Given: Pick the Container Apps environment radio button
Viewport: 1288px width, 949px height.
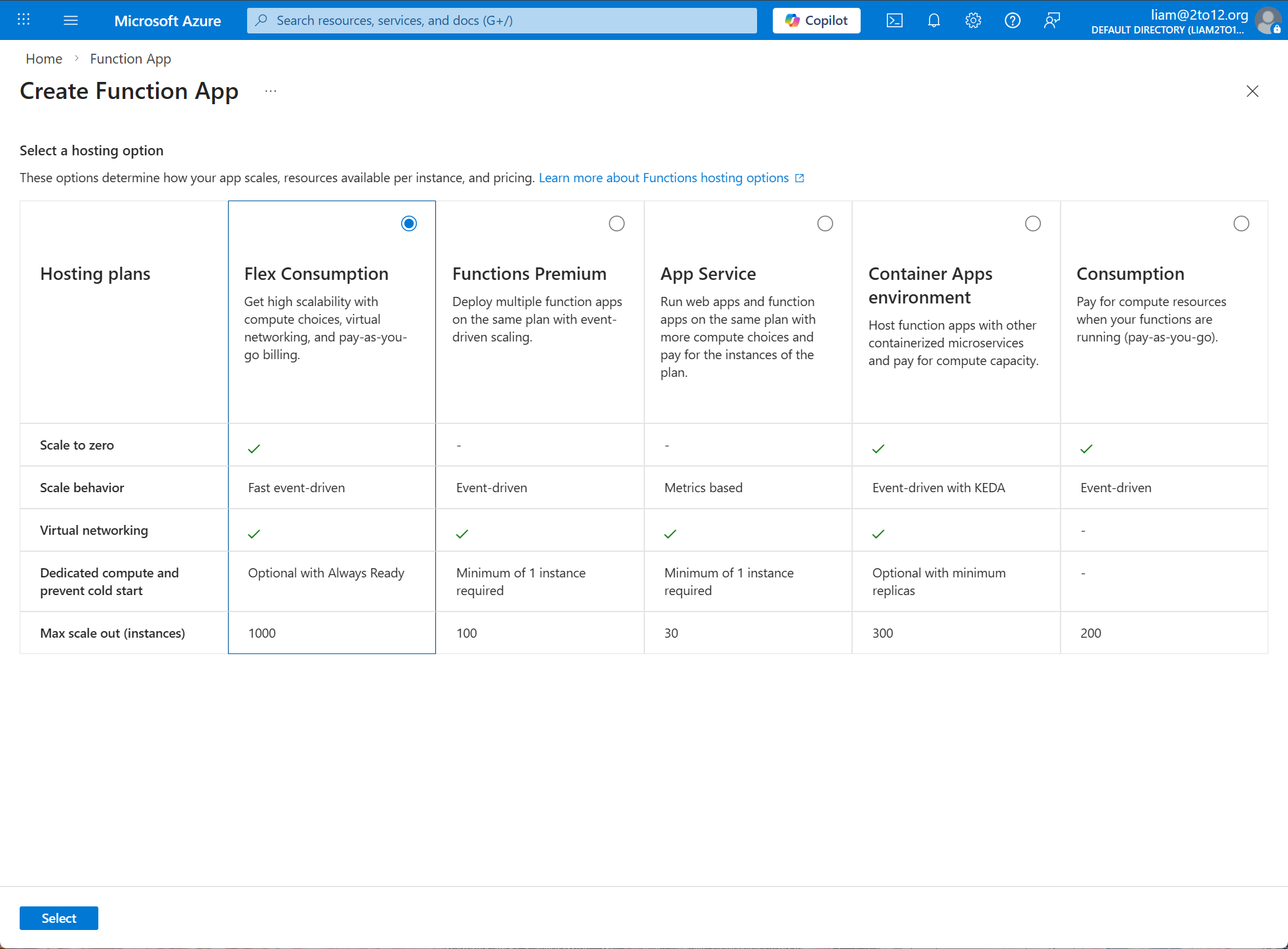Looking at the screenshot, I should click(1033, 223).
